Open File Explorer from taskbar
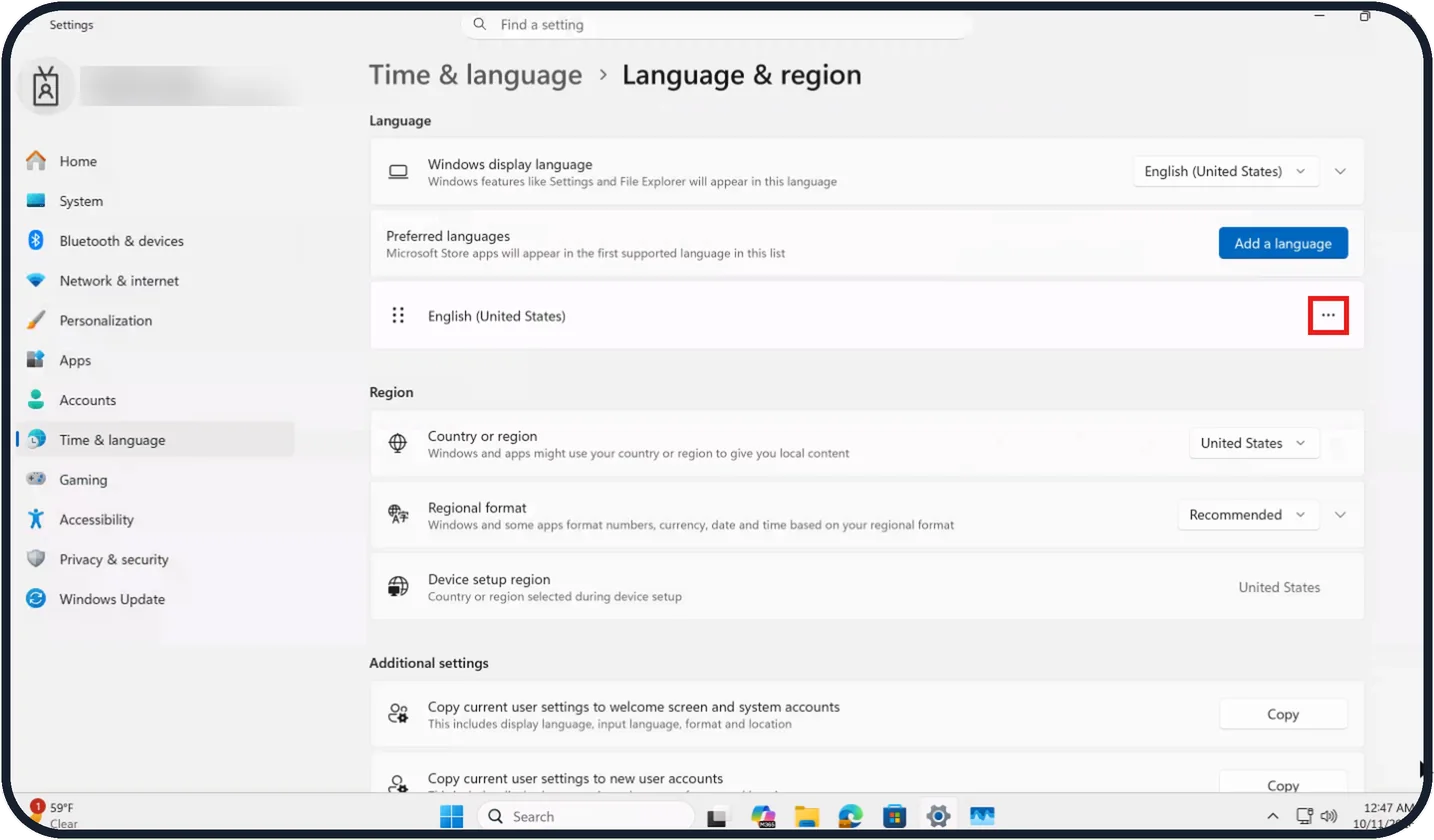This screenshot has height=840, width=1434. point(807,816)
